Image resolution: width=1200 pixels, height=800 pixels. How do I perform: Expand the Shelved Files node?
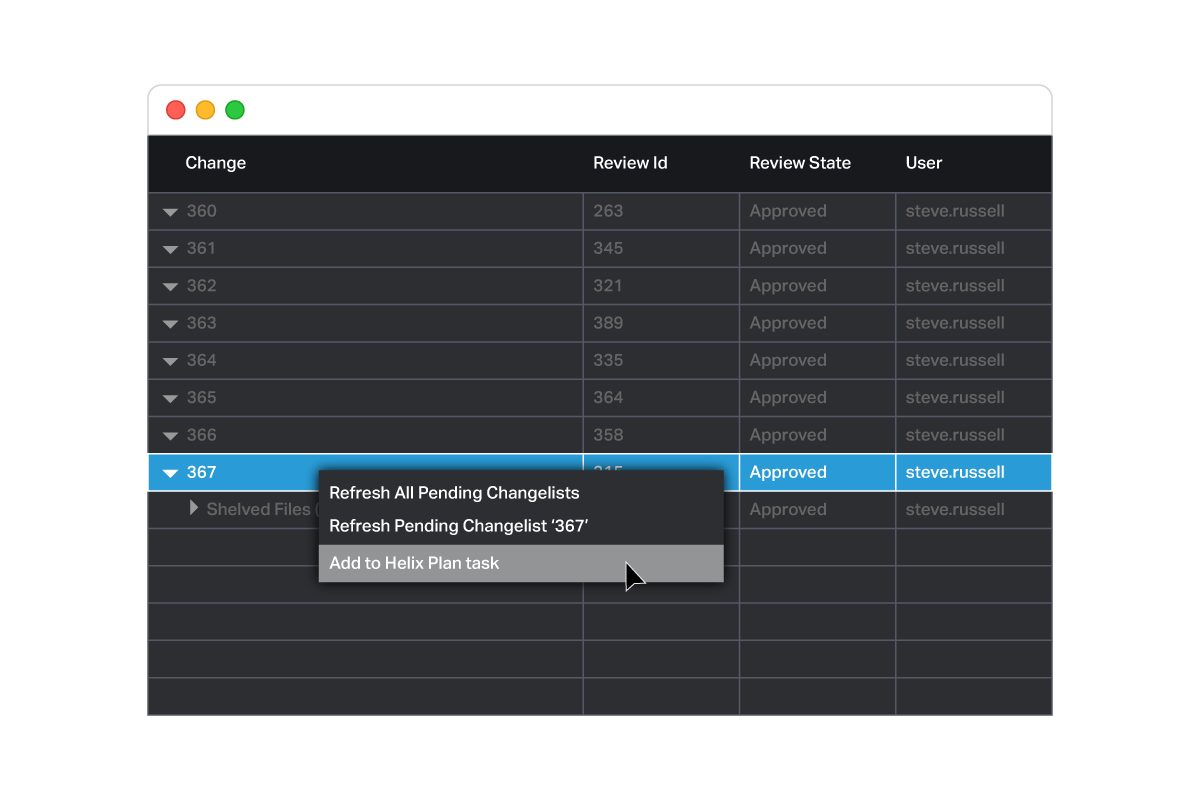pos(193,508)
